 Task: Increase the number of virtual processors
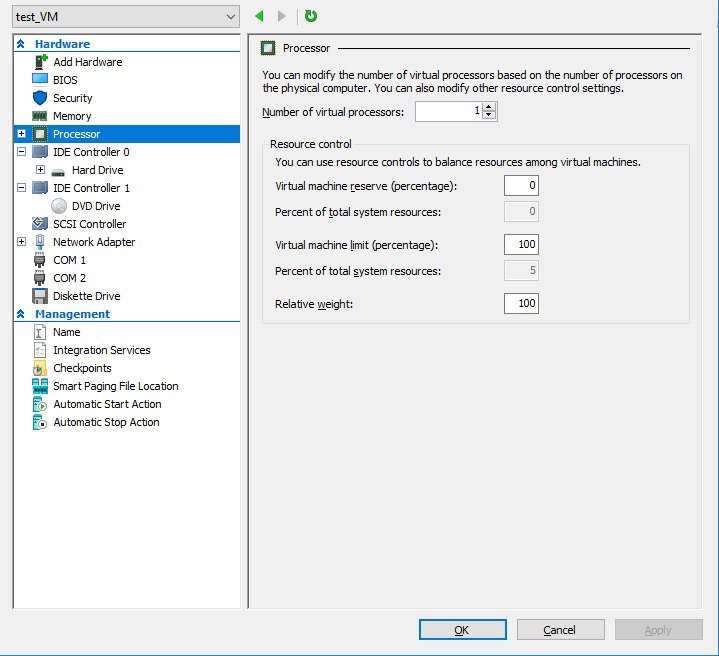tap(488, 107)
